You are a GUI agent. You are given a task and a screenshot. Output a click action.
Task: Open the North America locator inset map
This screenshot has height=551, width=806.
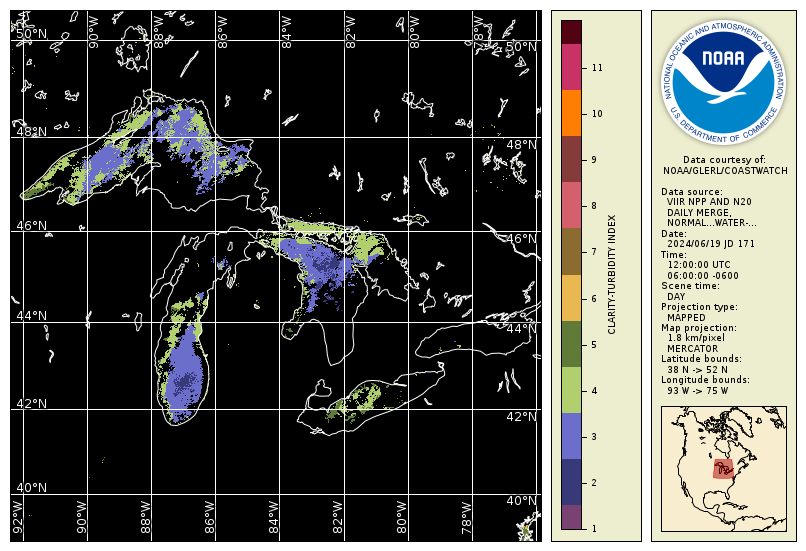coord(724,469)
